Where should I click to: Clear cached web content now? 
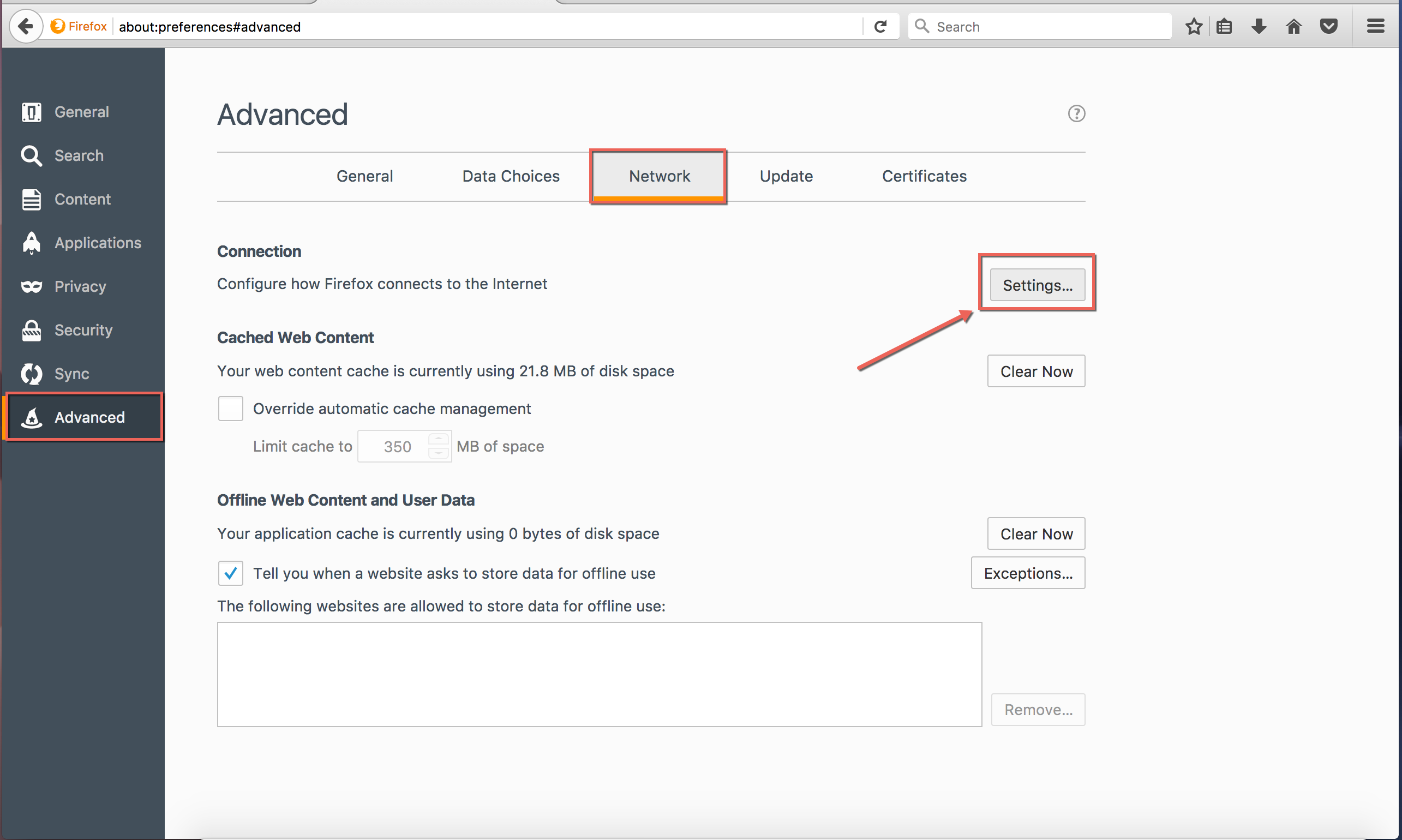click(x=1036, y=370)
